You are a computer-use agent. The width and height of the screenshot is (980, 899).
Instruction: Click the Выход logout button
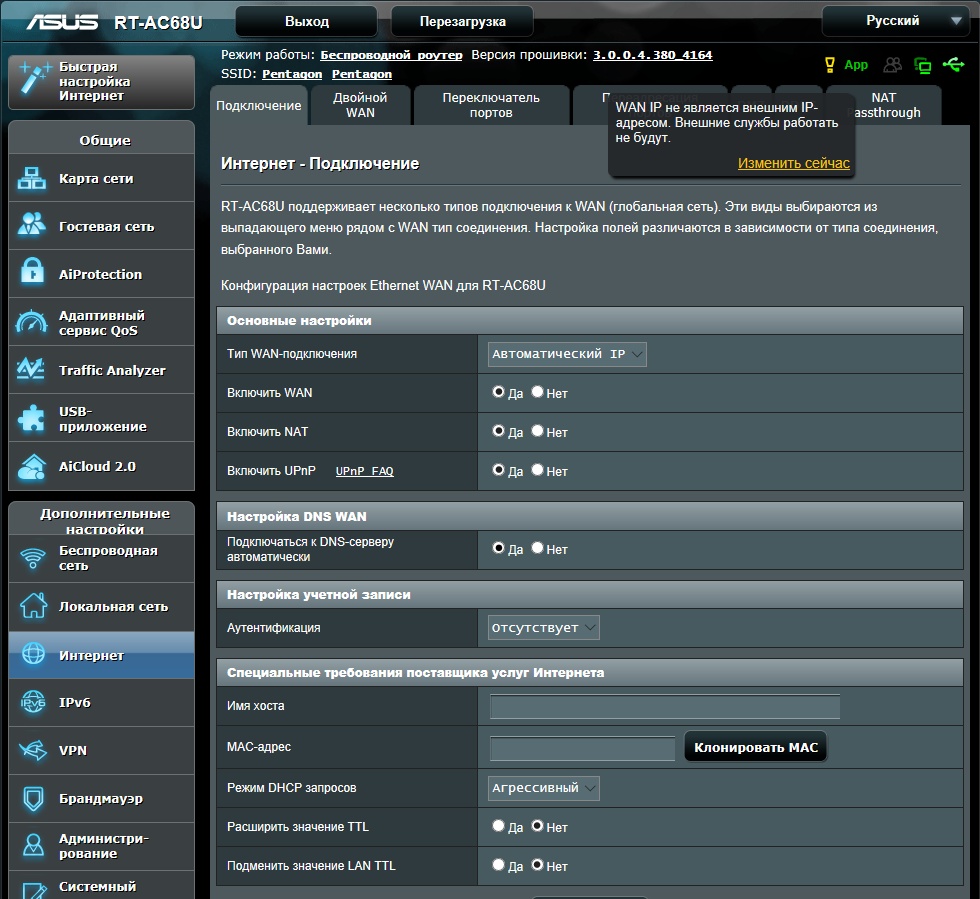(x=306, y=21)
